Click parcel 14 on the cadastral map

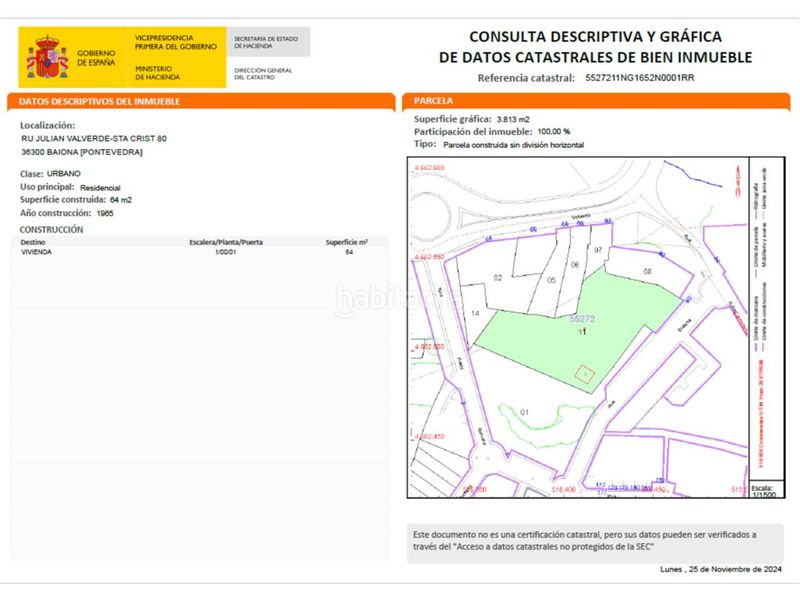coord(475,313)
